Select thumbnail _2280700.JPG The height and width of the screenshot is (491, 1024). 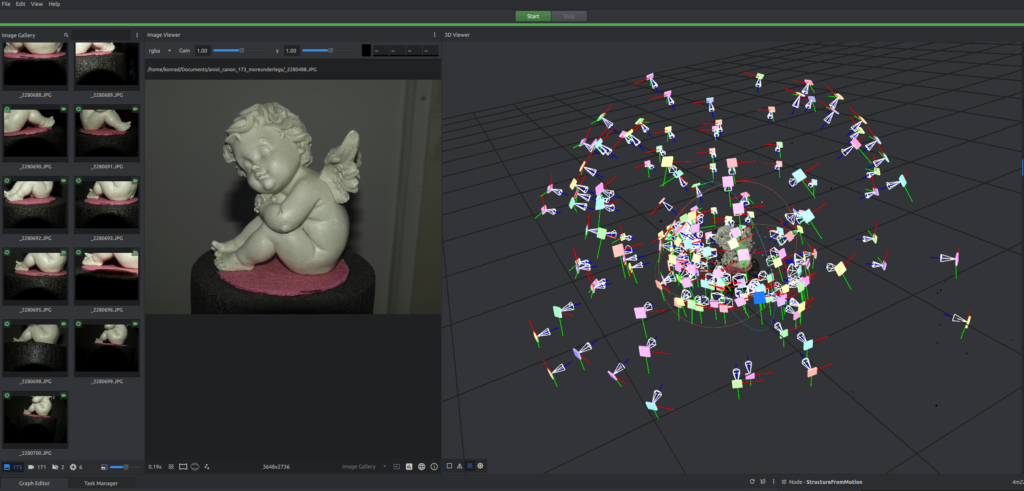coord(35,424)
